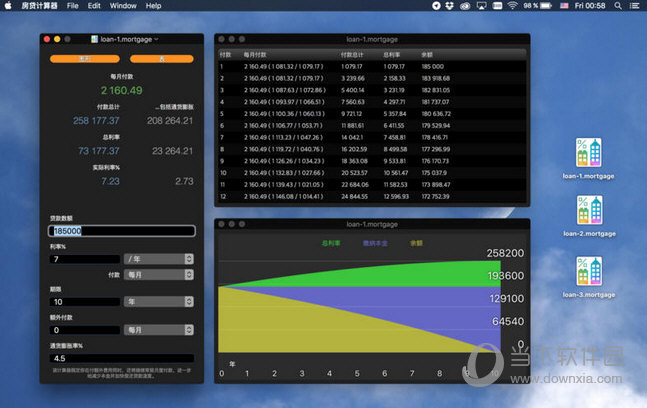The height and width of the screenshot is (408, 647).
Task: Click the battery status icon
Action: 546,6
